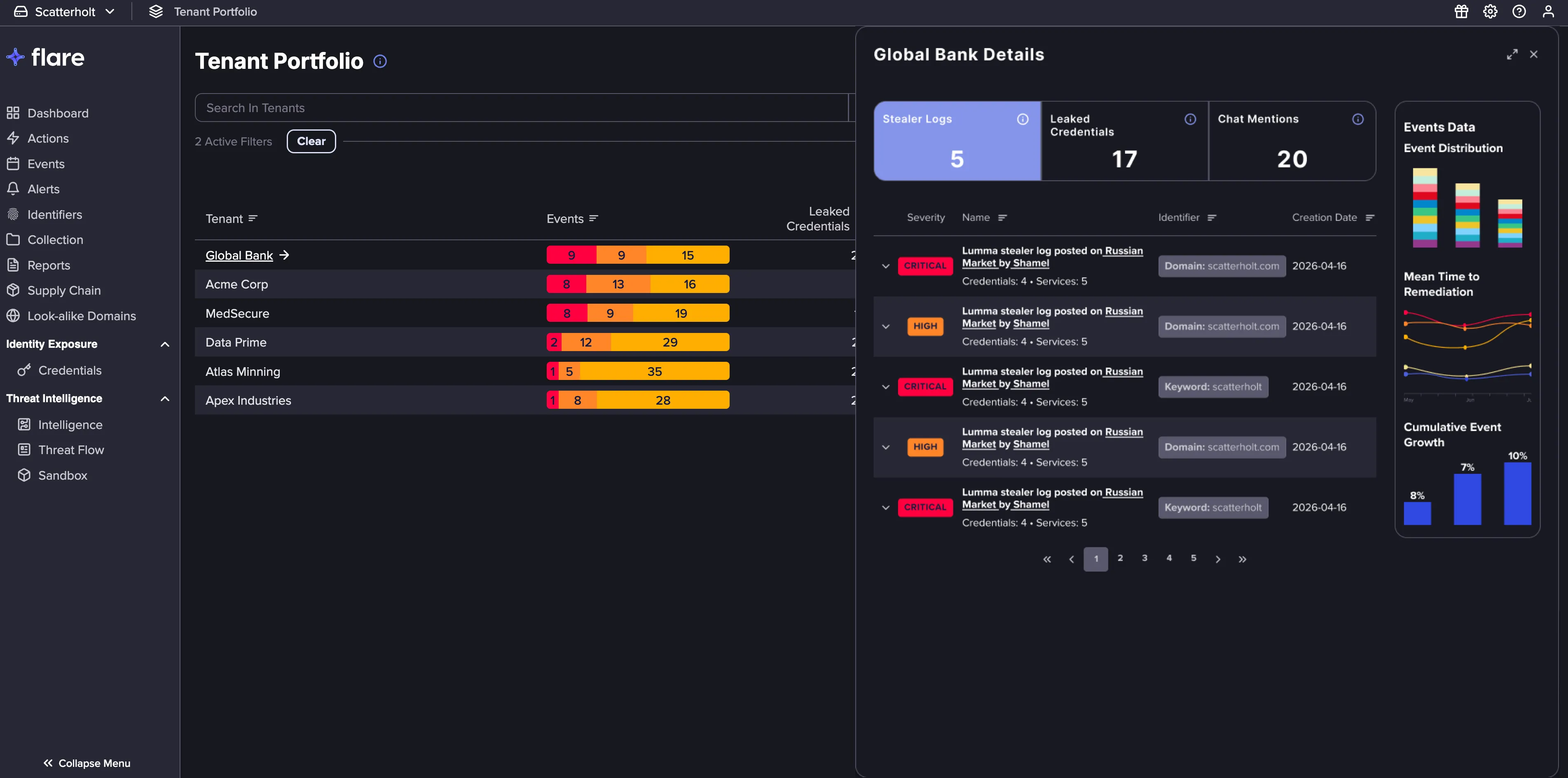The image size is (1568, 778).
Task: Expand the second HIGH stealer log row
Action: click(886, 447)
